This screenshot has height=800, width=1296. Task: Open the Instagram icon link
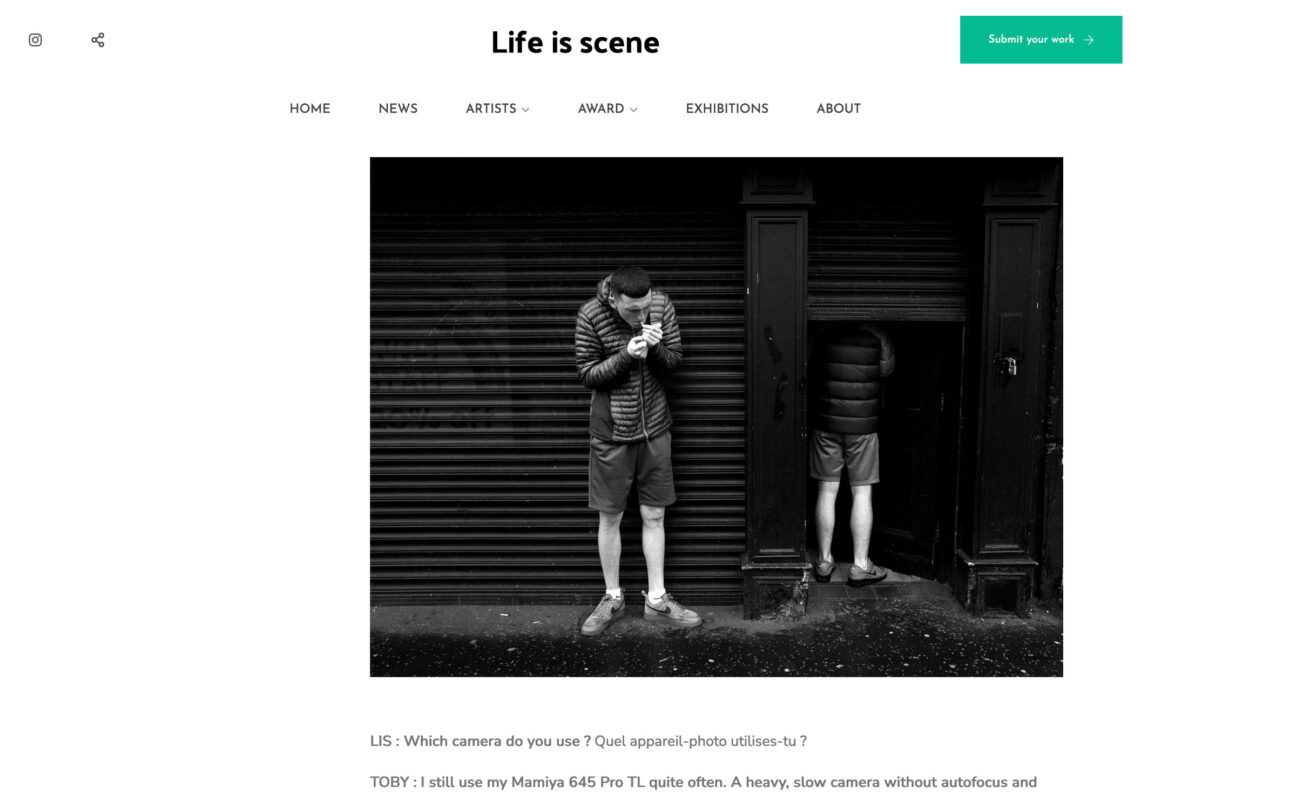pyautogui.click(x=35, y=40)
